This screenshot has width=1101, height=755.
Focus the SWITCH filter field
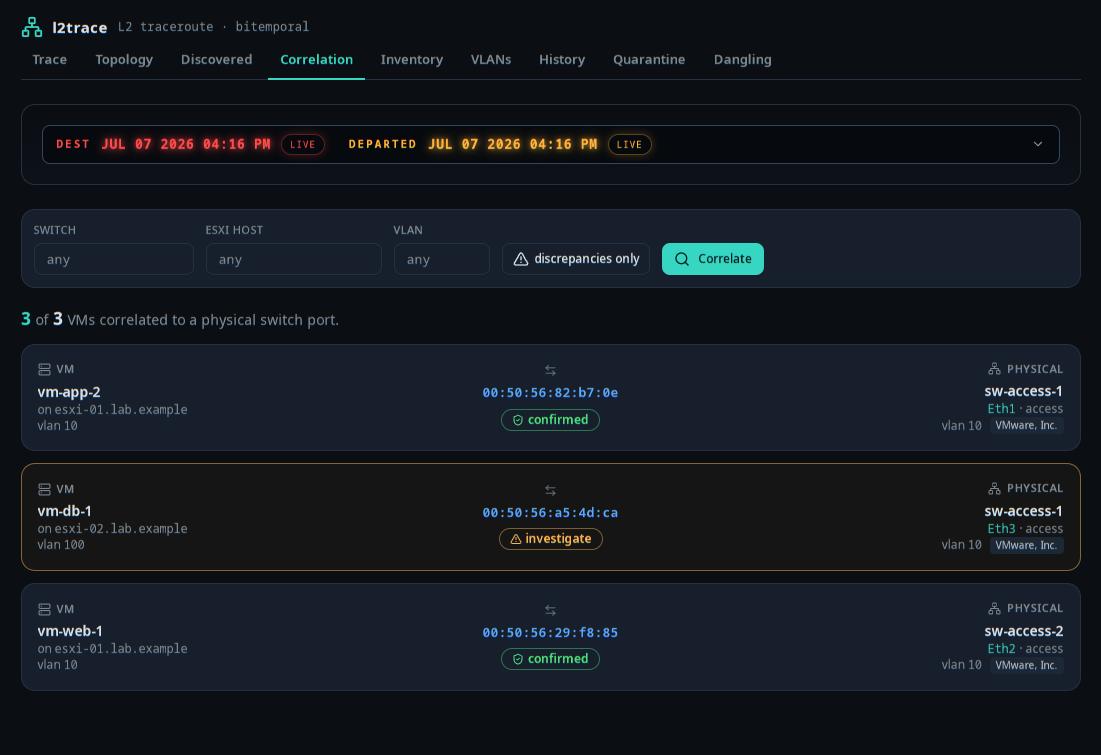point(114,259)
